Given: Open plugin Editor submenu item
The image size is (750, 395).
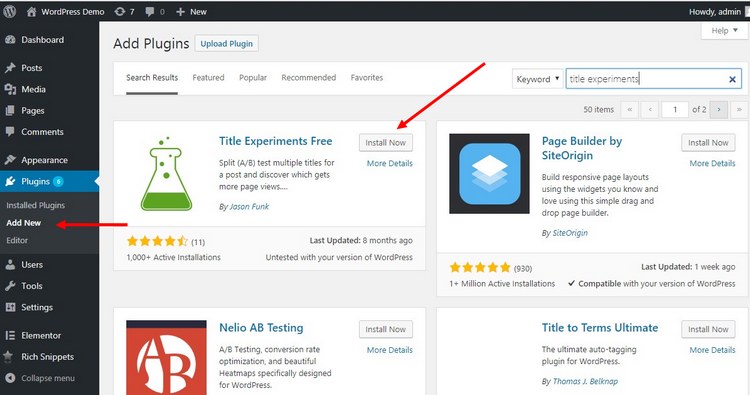Looking at the screenshot, I should pyautogui.click(x=17, y=241).
